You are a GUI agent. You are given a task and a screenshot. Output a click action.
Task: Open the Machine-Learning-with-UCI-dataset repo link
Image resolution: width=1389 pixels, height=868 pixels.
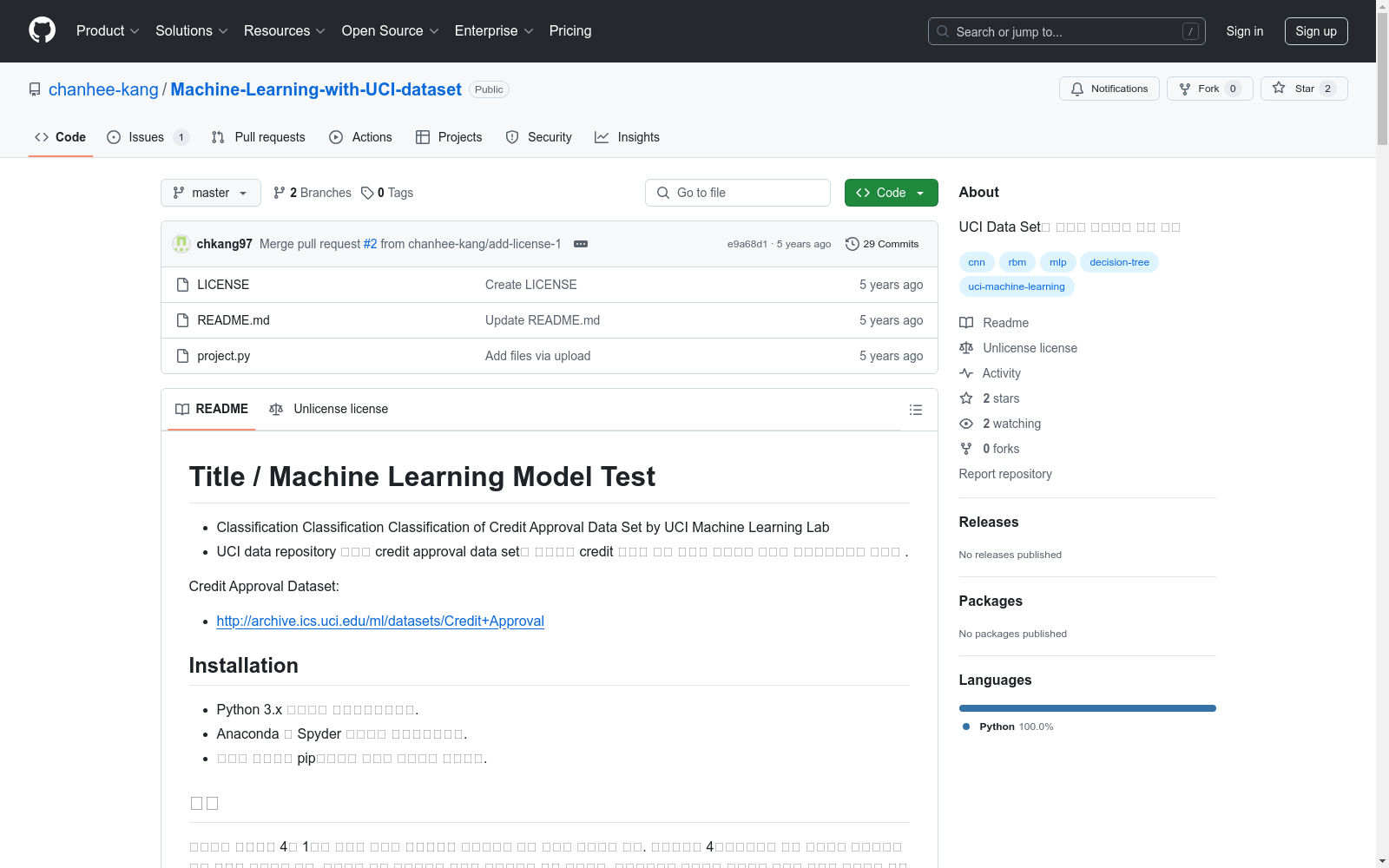(x=316, y=89)
